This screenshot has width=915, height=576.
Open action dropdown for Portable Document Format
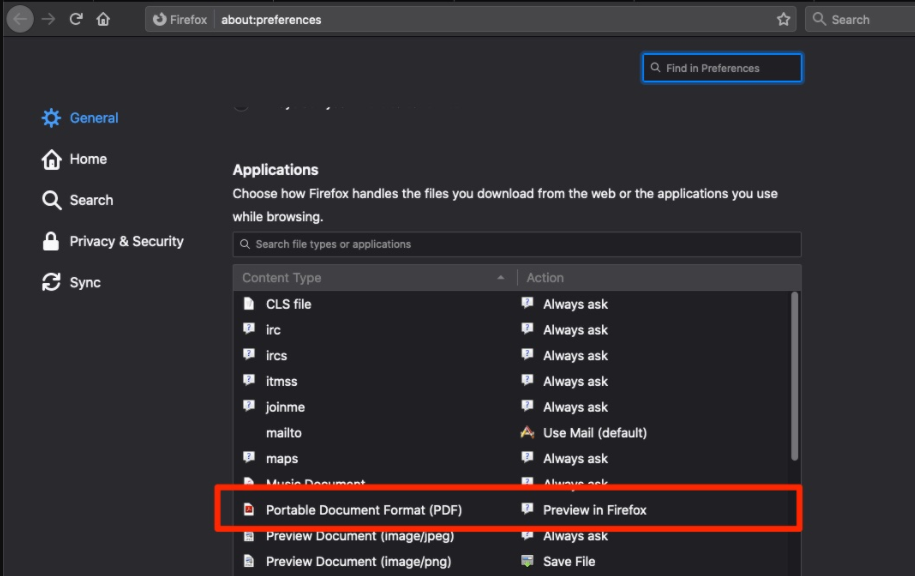(x=594, y=510)
